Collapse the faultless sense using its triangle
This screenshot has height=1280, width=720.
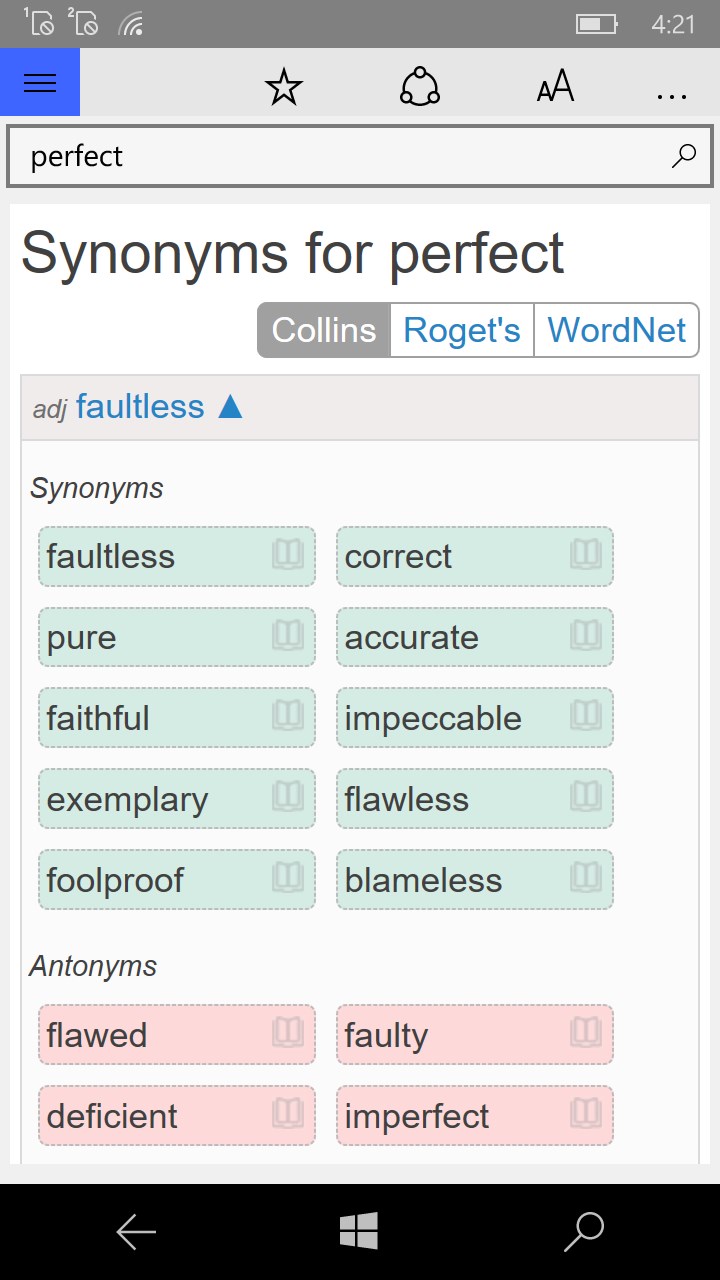pyautogui.click(x=231, y=406)
